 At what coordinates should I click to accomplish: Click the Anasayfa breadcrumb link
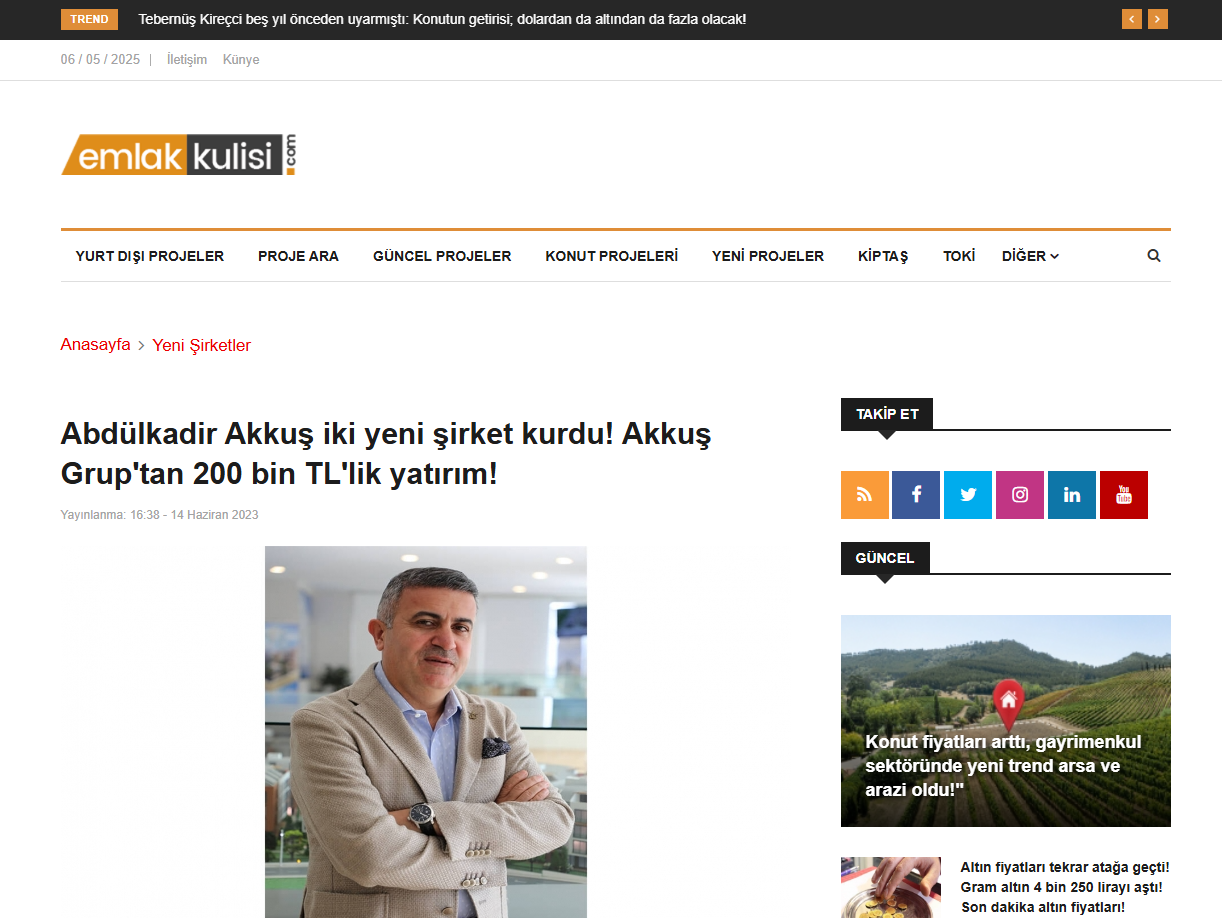tap(95, 345)
